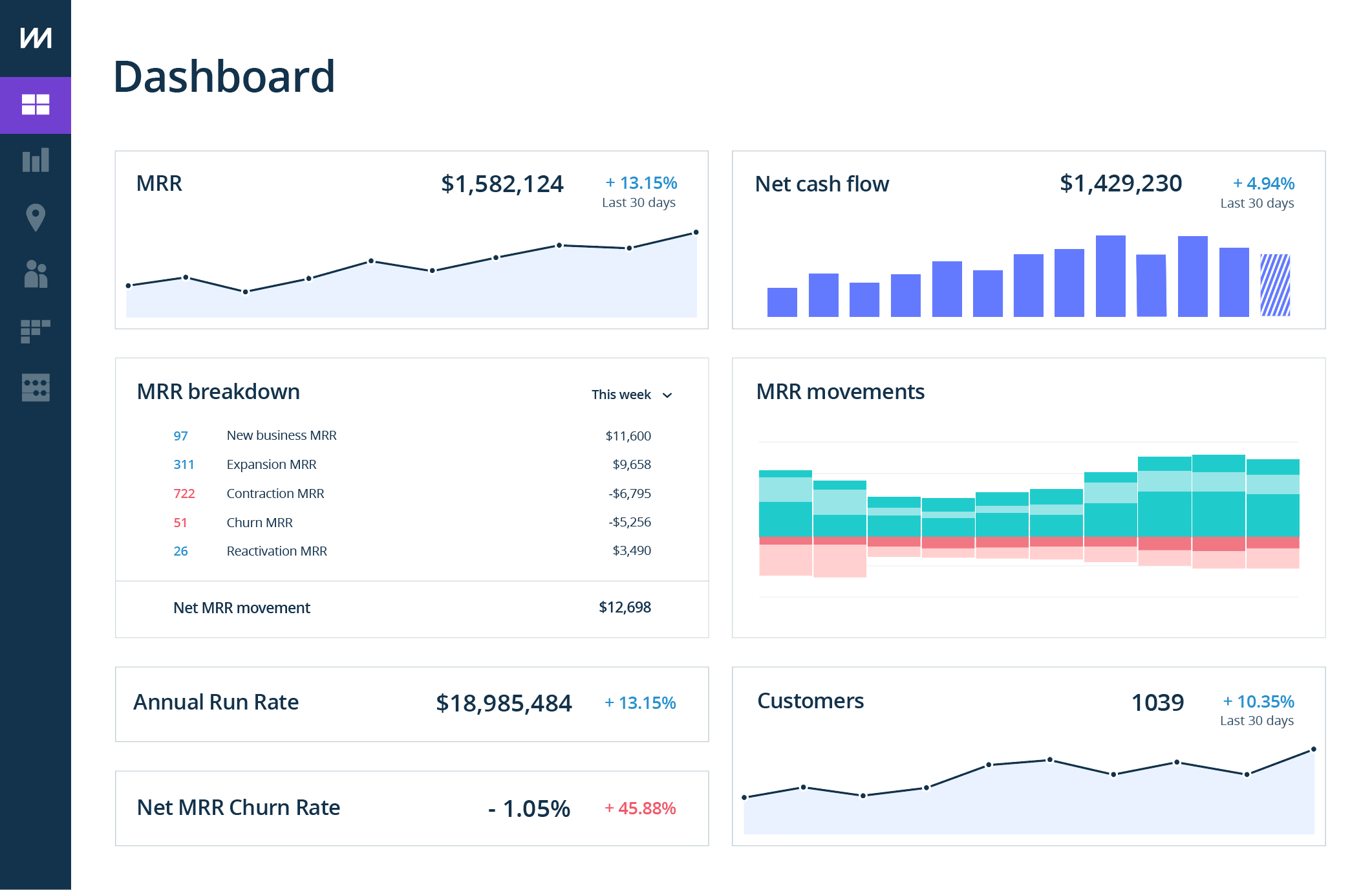1372x890 pixels.
Task: Click the Churn MRR breakdown entry
Action: [x=259, y=523]
